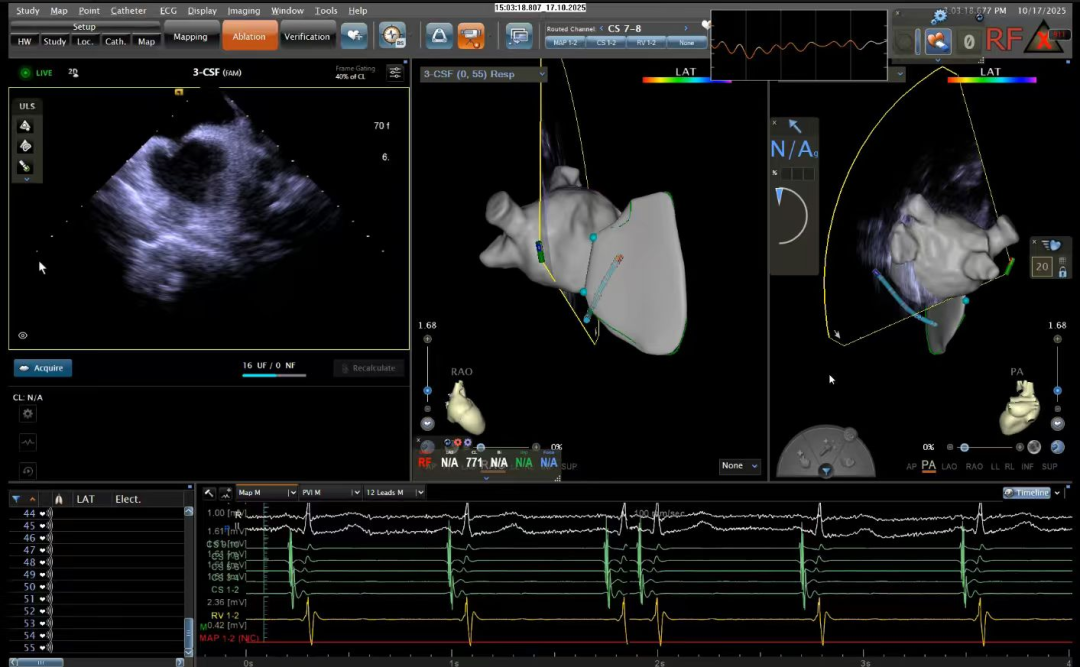Select the first ULS contour tool icon

[26, 125]
